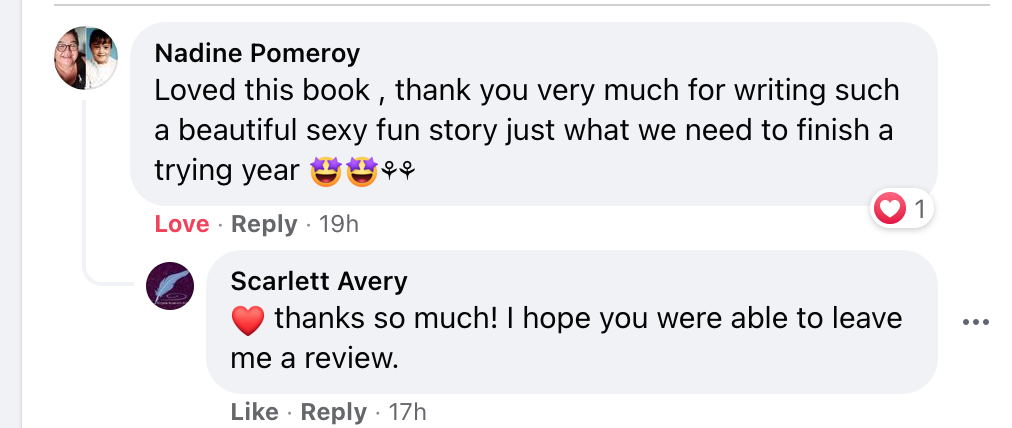Open Scarlett Avery's profile name link

point(319,281)
